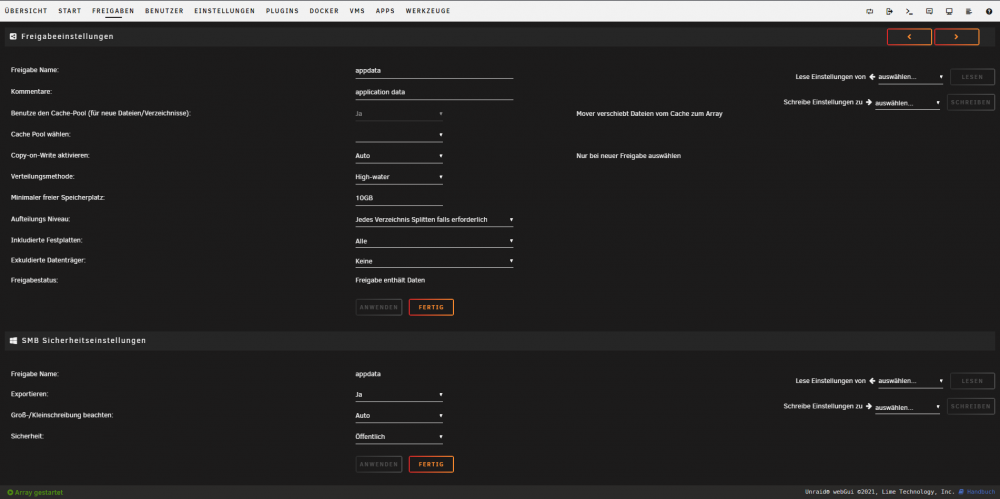This screenshot has height=499, width=1000.
Task: Click the logout icon in top bar
Action: 889,11
